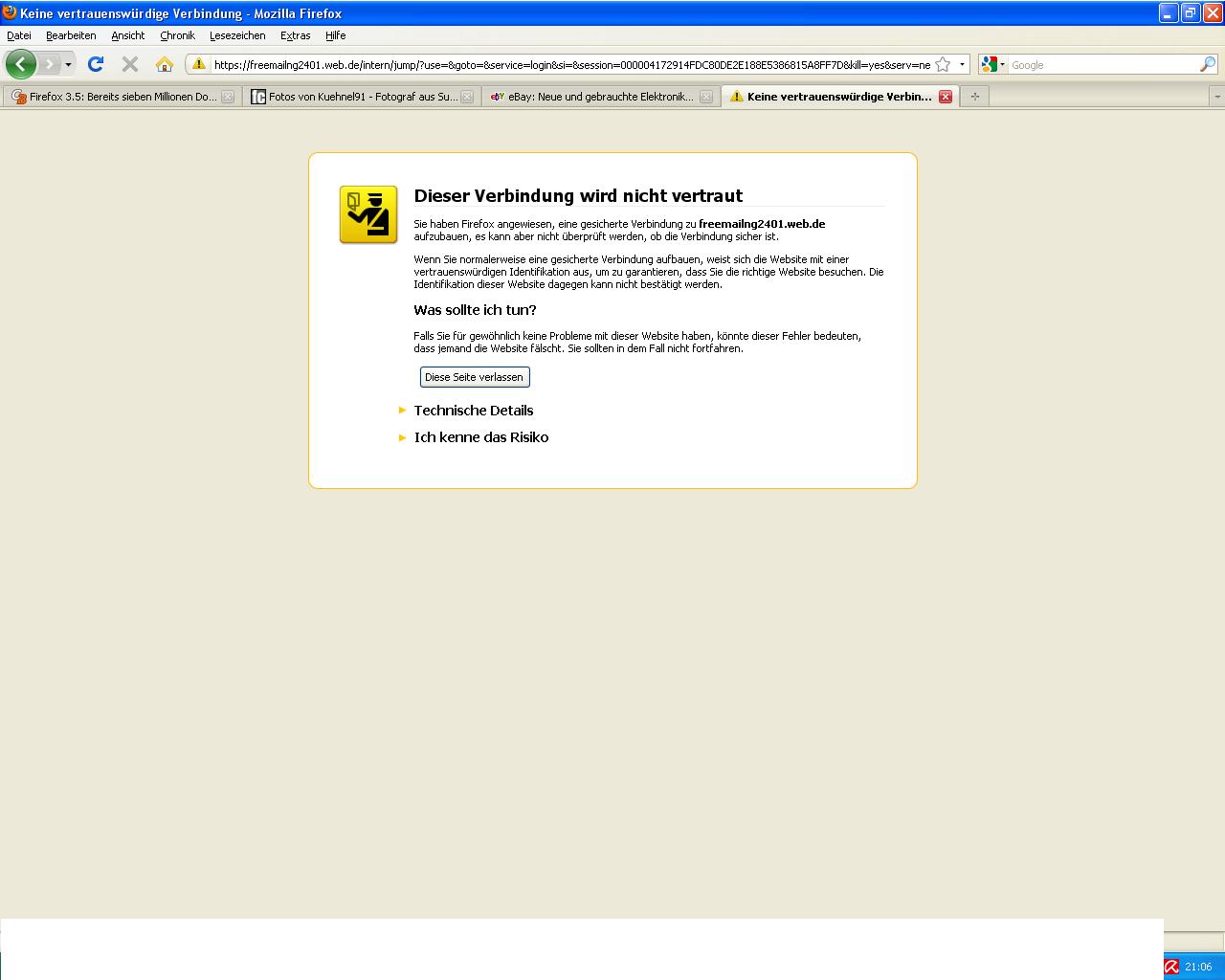This screenshot has height=980, width=1225.
Task: Open the URL bar history dropdown arrow
Action: tap(962, 64)
